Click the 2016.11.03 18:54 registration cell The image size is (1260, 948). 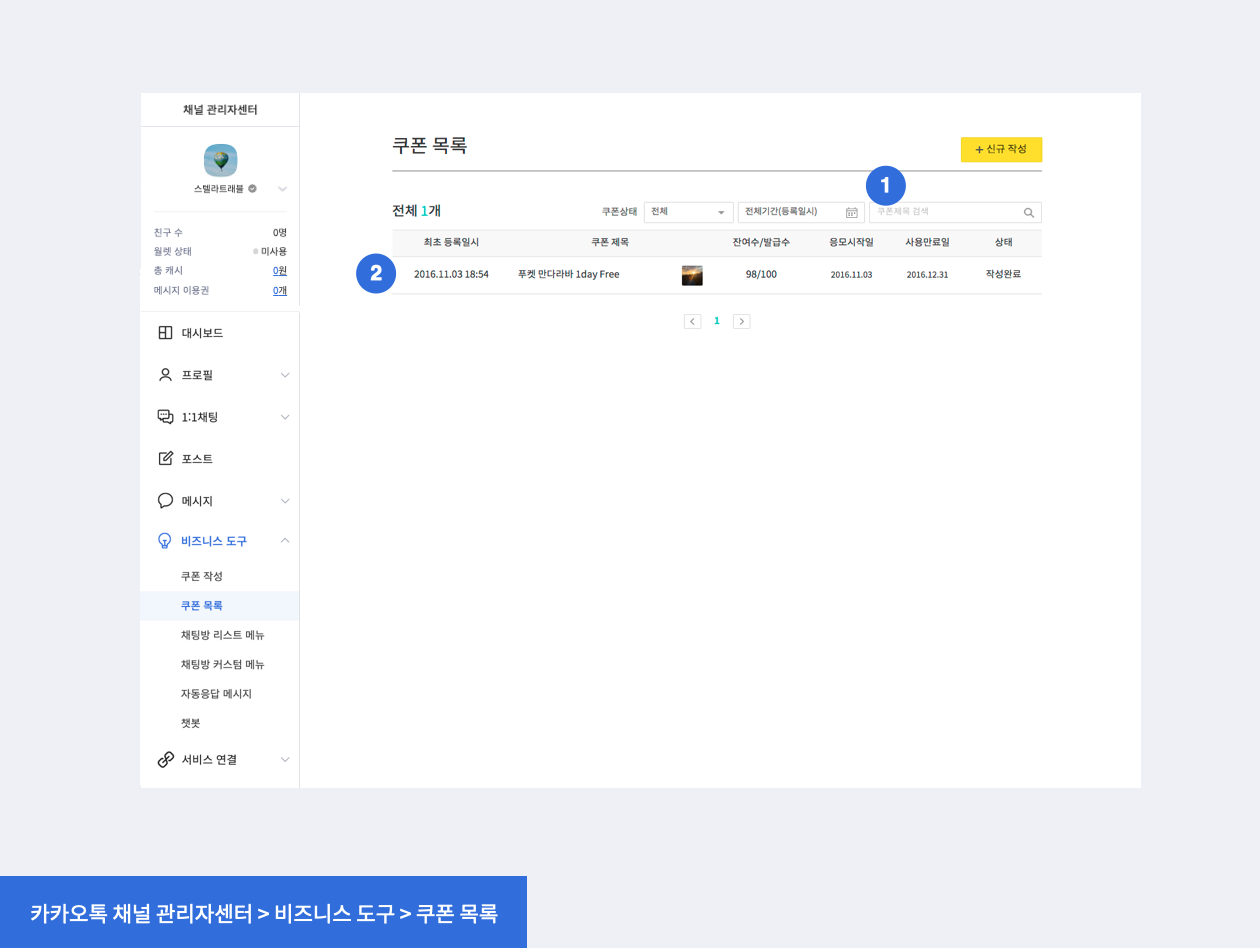pyautogui.click(x=451, y=274)
